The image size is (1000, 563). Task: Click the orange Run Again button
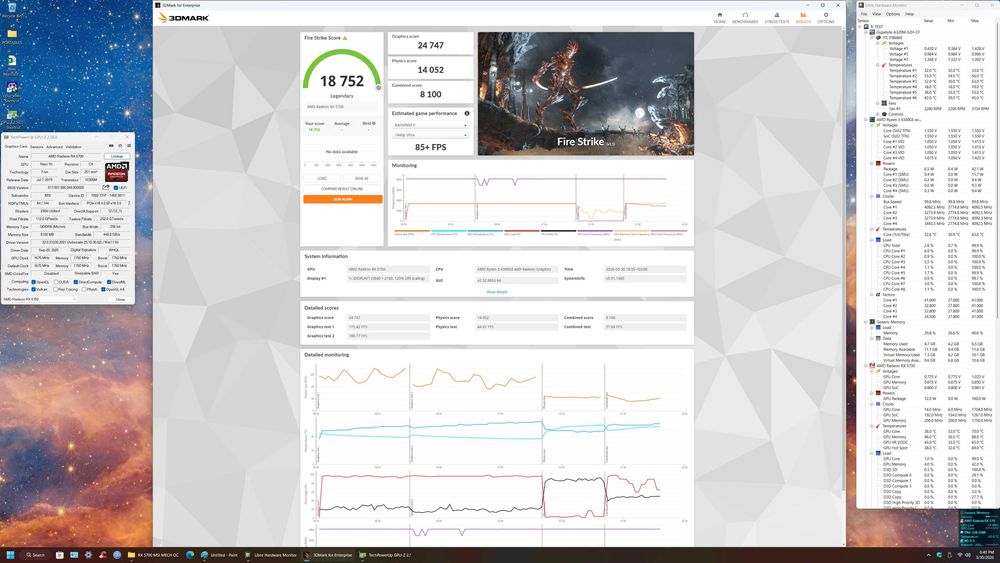tap(342, 199)
